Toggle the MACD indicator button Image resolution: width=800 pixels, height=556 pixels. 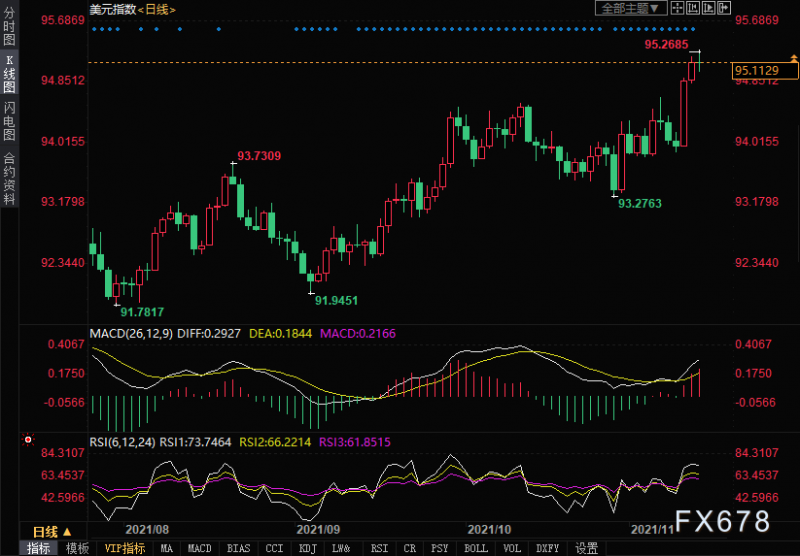pos(200,548)
